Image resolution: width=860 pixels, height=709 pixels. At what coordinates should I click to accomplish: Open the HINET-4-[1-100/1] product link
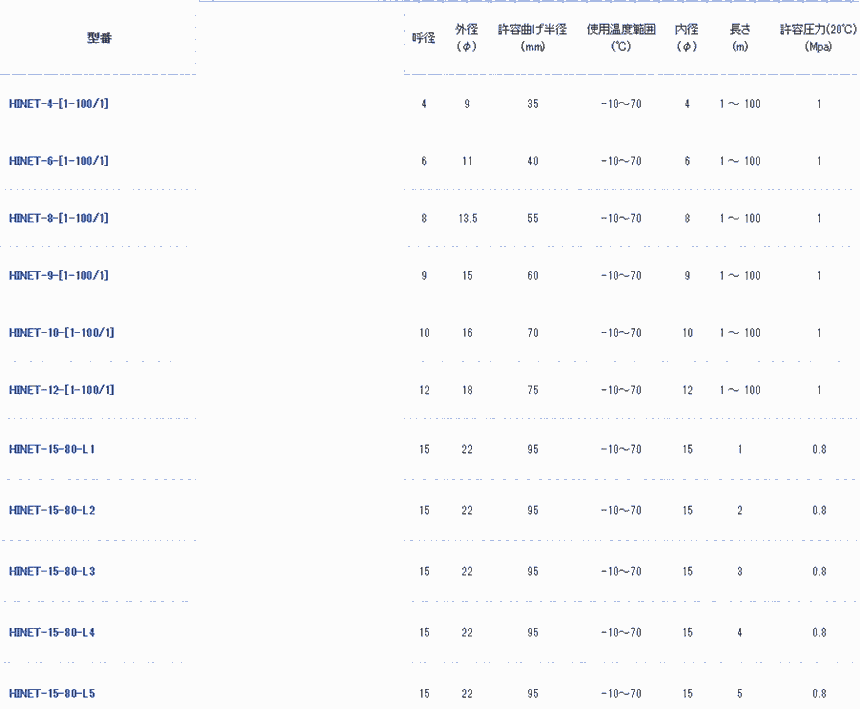coord(58,104)
